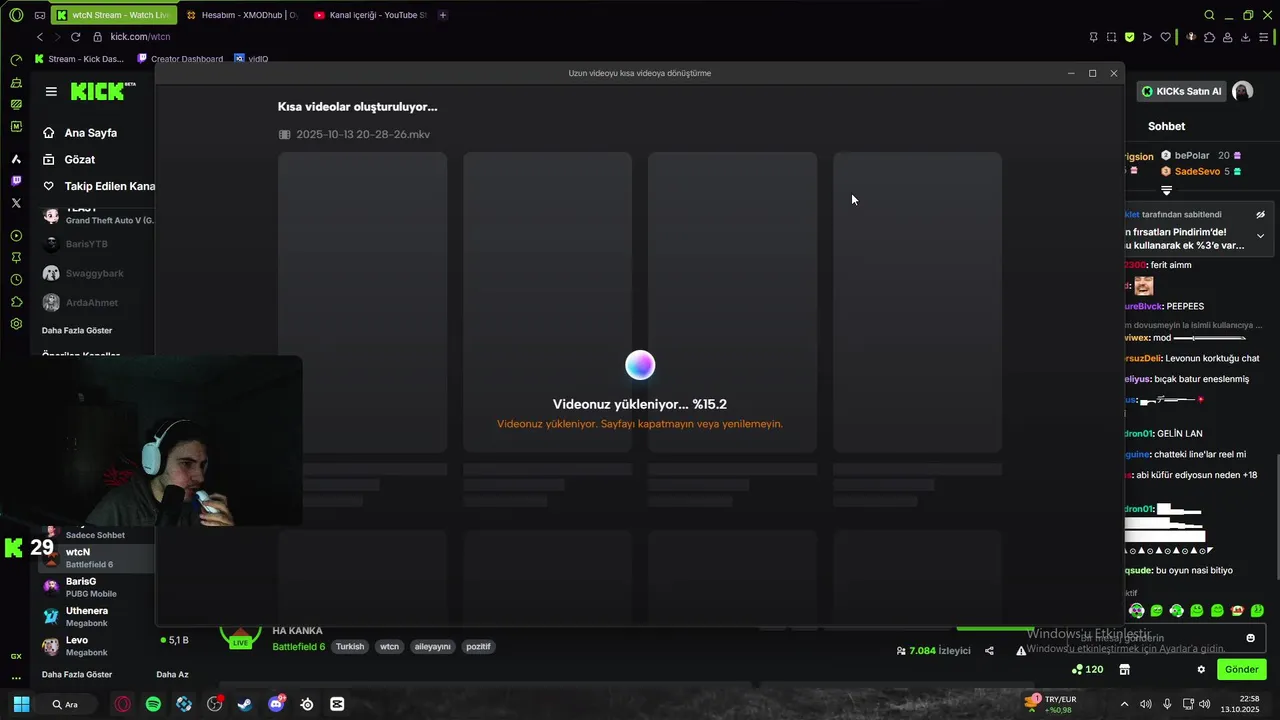Open Gözat in Kick sidebar
This screenshot has height=720, width=1280.
point(69,159)
